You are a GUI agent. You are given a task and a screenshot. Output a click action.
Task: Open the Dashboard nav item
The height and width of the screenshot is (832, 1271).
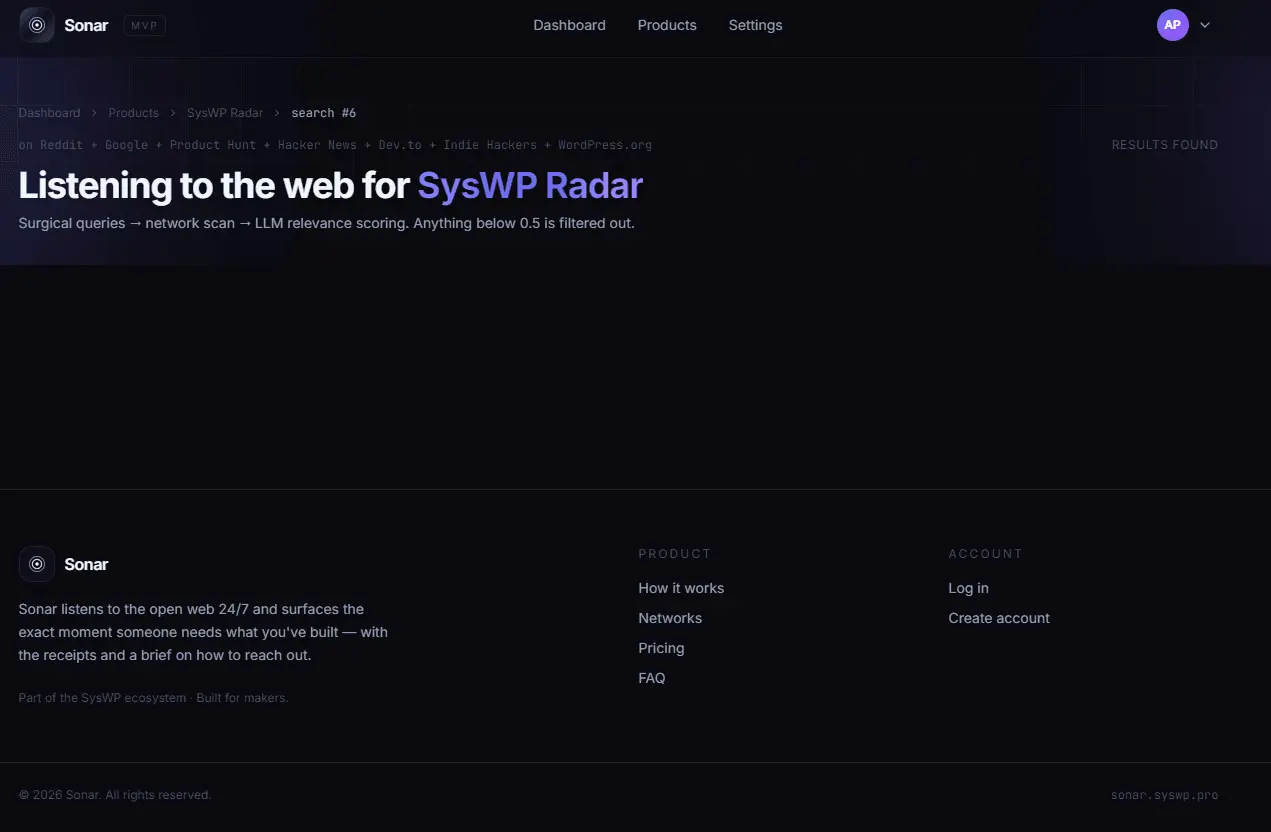point(569,25)
